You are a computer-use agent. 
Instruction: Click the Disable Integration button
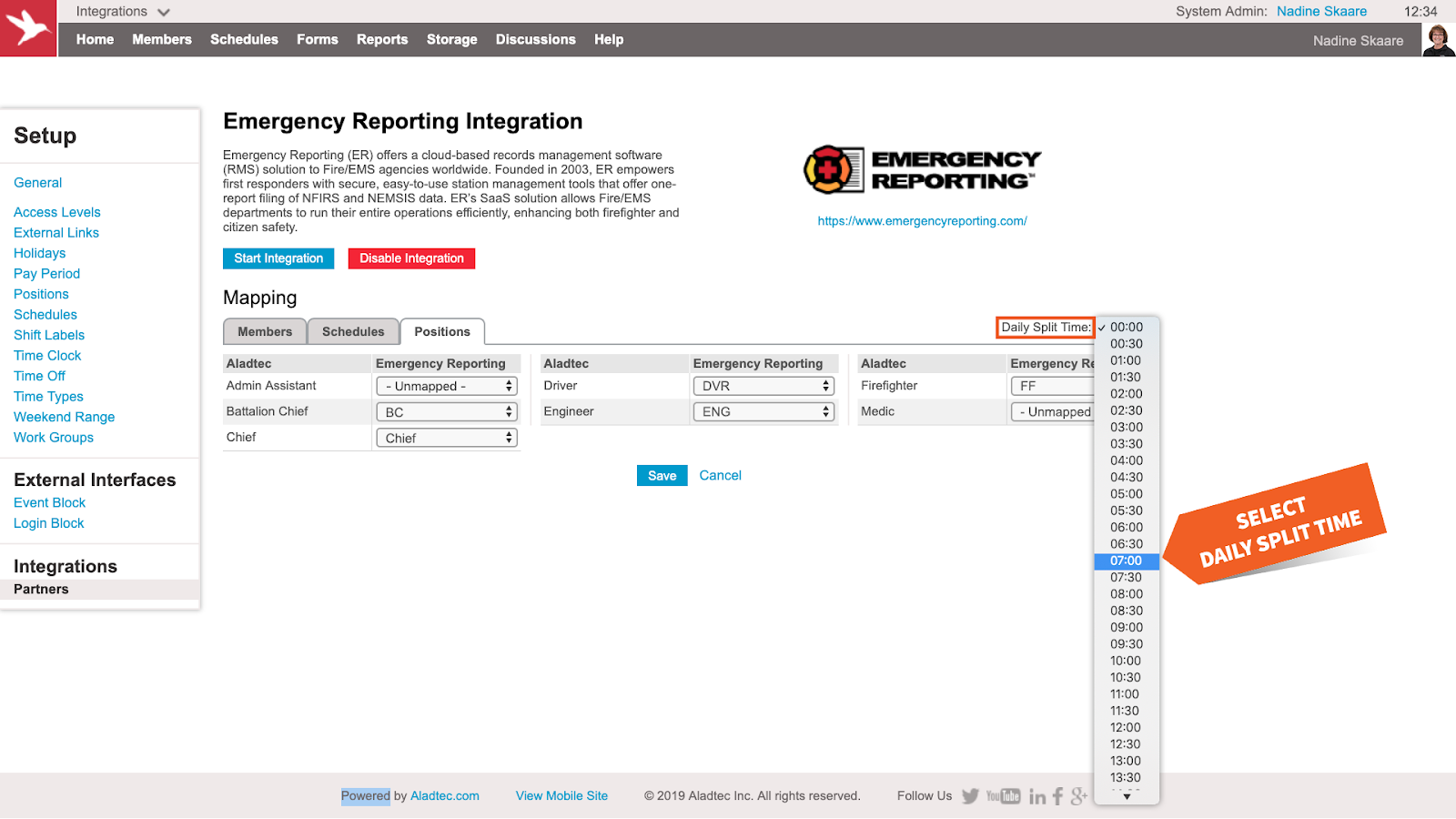tap(411, 258)
